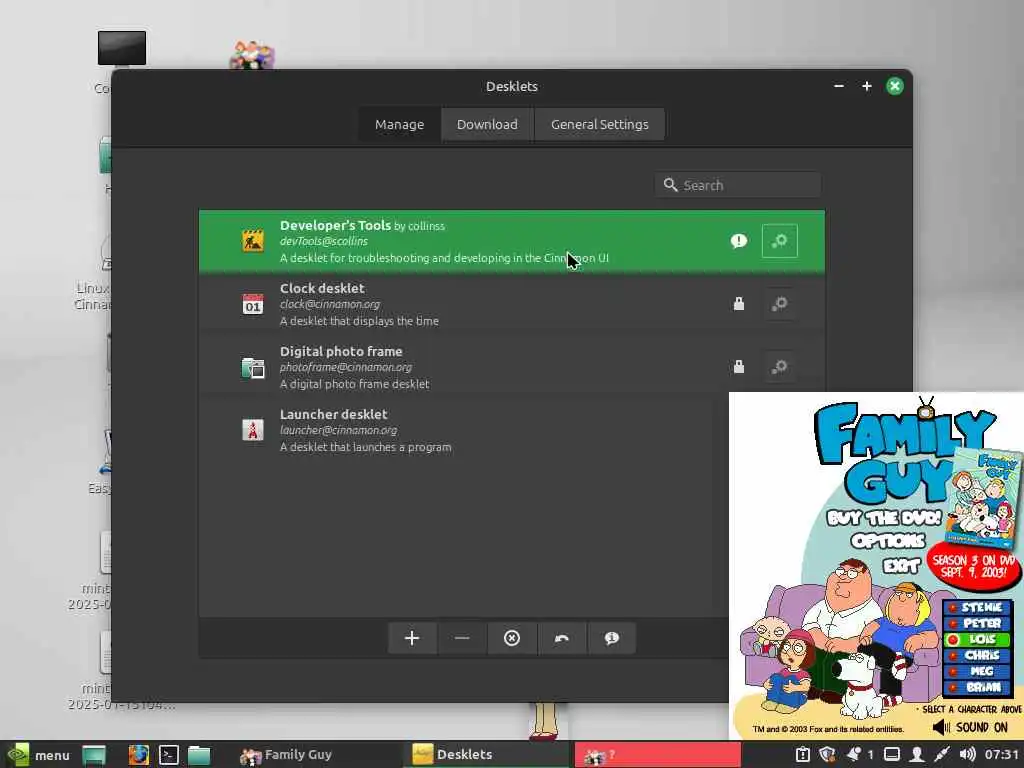Open the Mint menu button
This screenshot has width=1024, height=768.
pos(38,755)
